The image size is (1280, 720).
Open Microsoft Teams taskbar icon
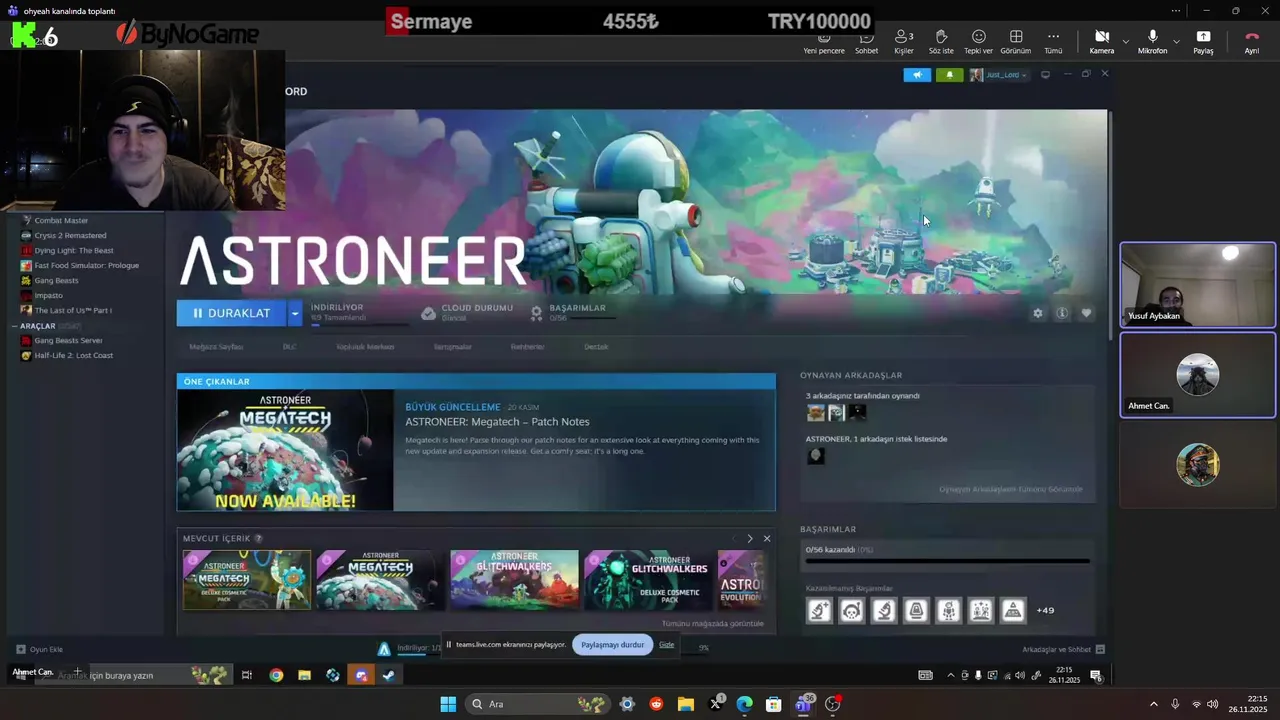803,704
